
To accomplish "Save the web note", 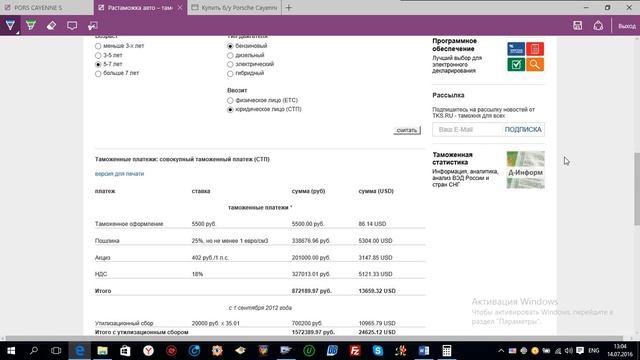I will [x=578, y=25].
